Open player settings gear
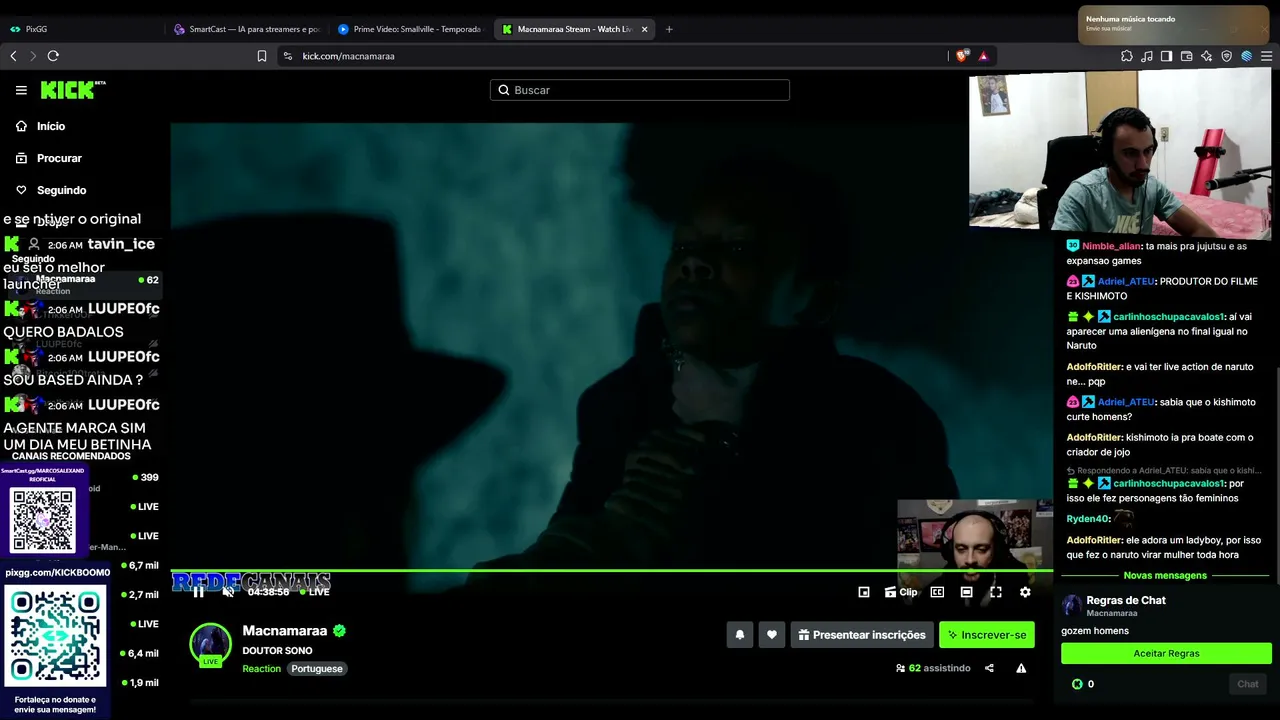 [1025, 592]
